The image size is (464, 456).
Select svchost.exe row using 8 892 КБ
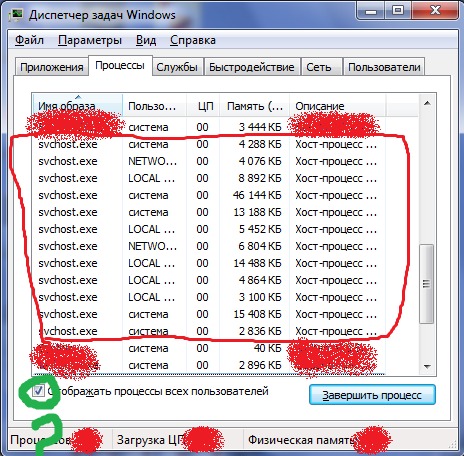(209, 178)
